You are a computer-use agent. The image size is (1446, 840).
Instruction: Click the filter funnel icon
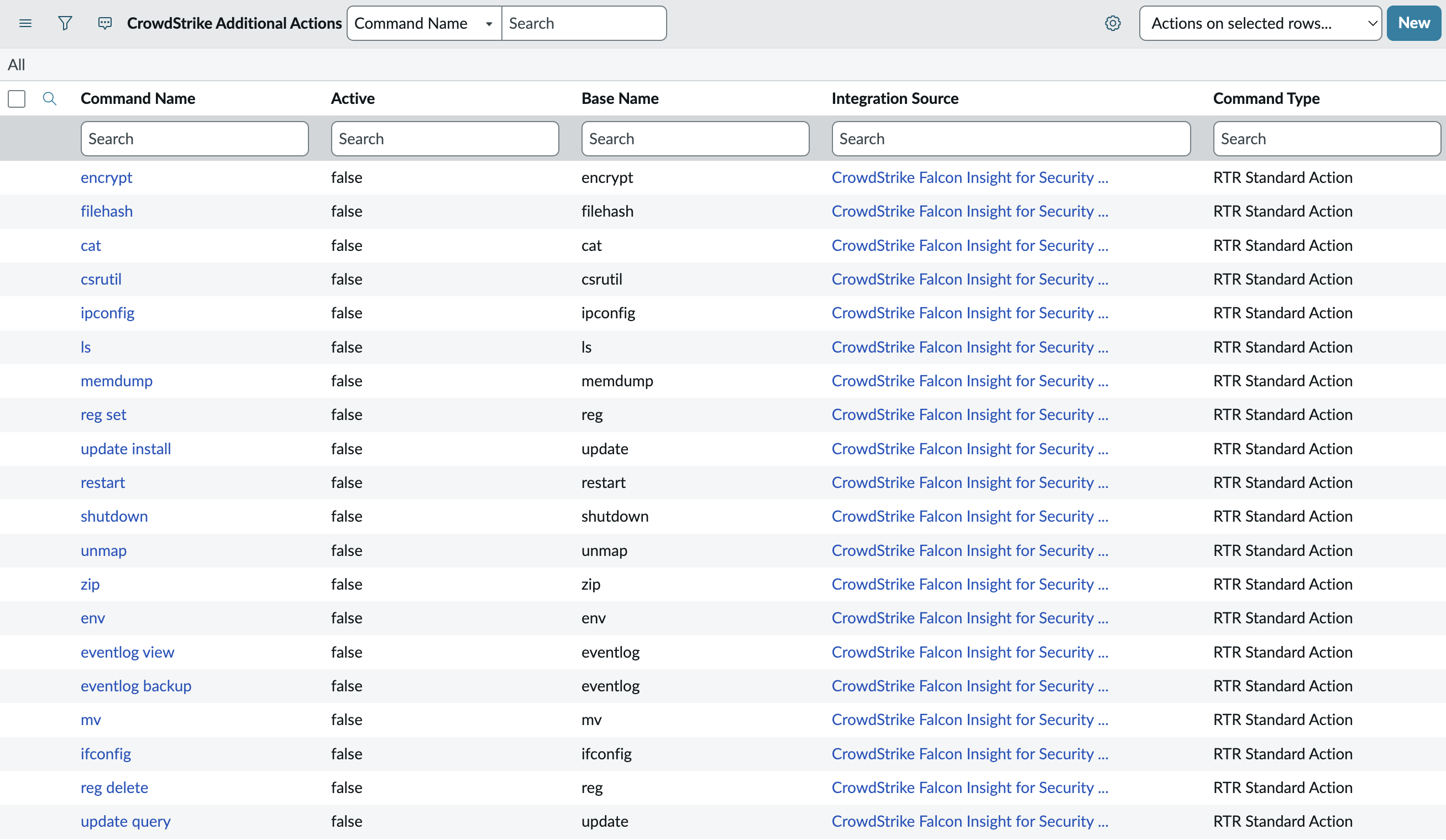(x=65, y=24)
